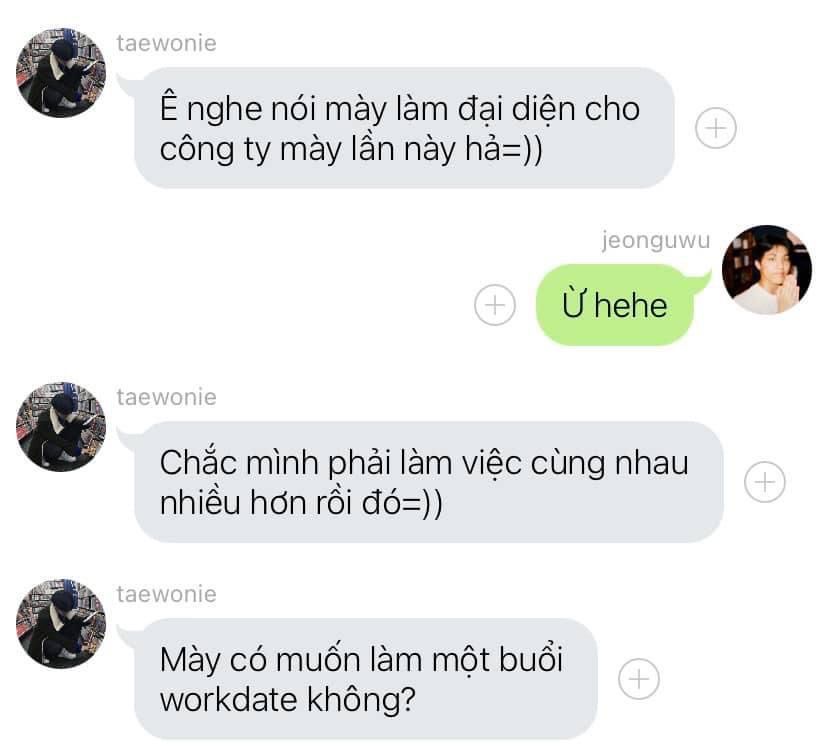Screen dimensions: 828x754
Task: Tap the plus icon beside the "Chắc mình phải làm việc" message
Action: point(765,482)
